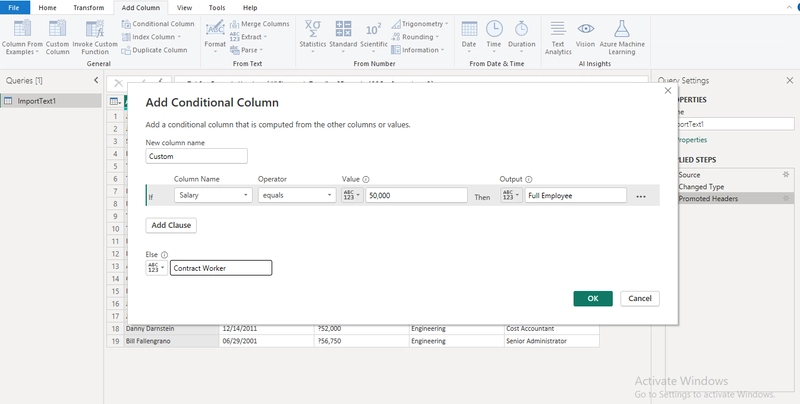Open the Date column menu
The width and height of the screenshot is (800, 404).
coord(469,36)
